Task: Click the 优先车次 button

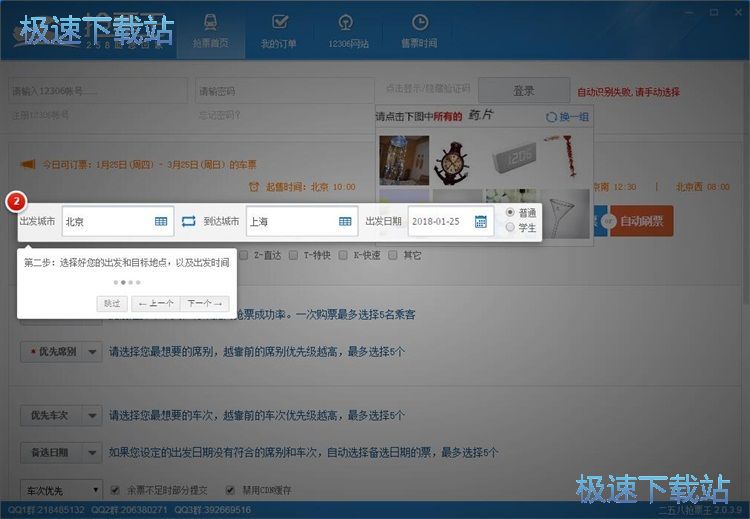Action: [52, 416]
